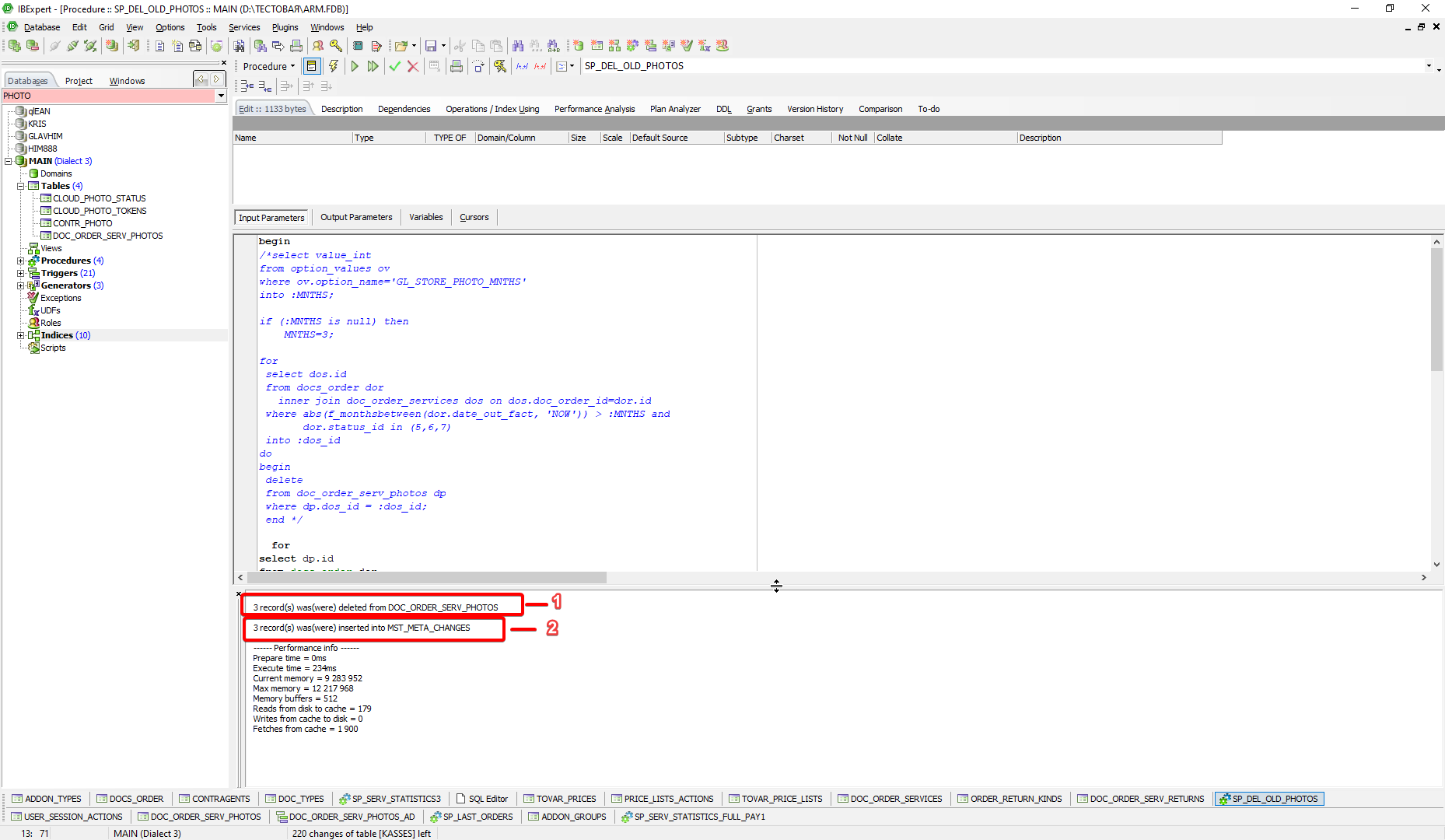Click the procedure name field SP_DEL_OLD_PHOTOS
1445x840 pixels.
pos(1003,66)
